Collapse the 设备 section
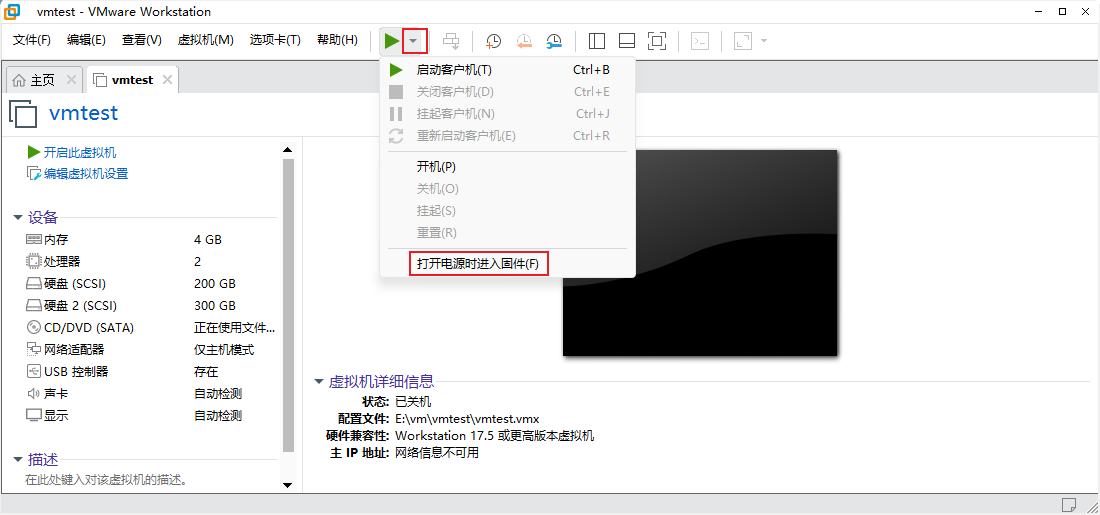The width and height of the screenshot is (1100, 515). [18, 218]
